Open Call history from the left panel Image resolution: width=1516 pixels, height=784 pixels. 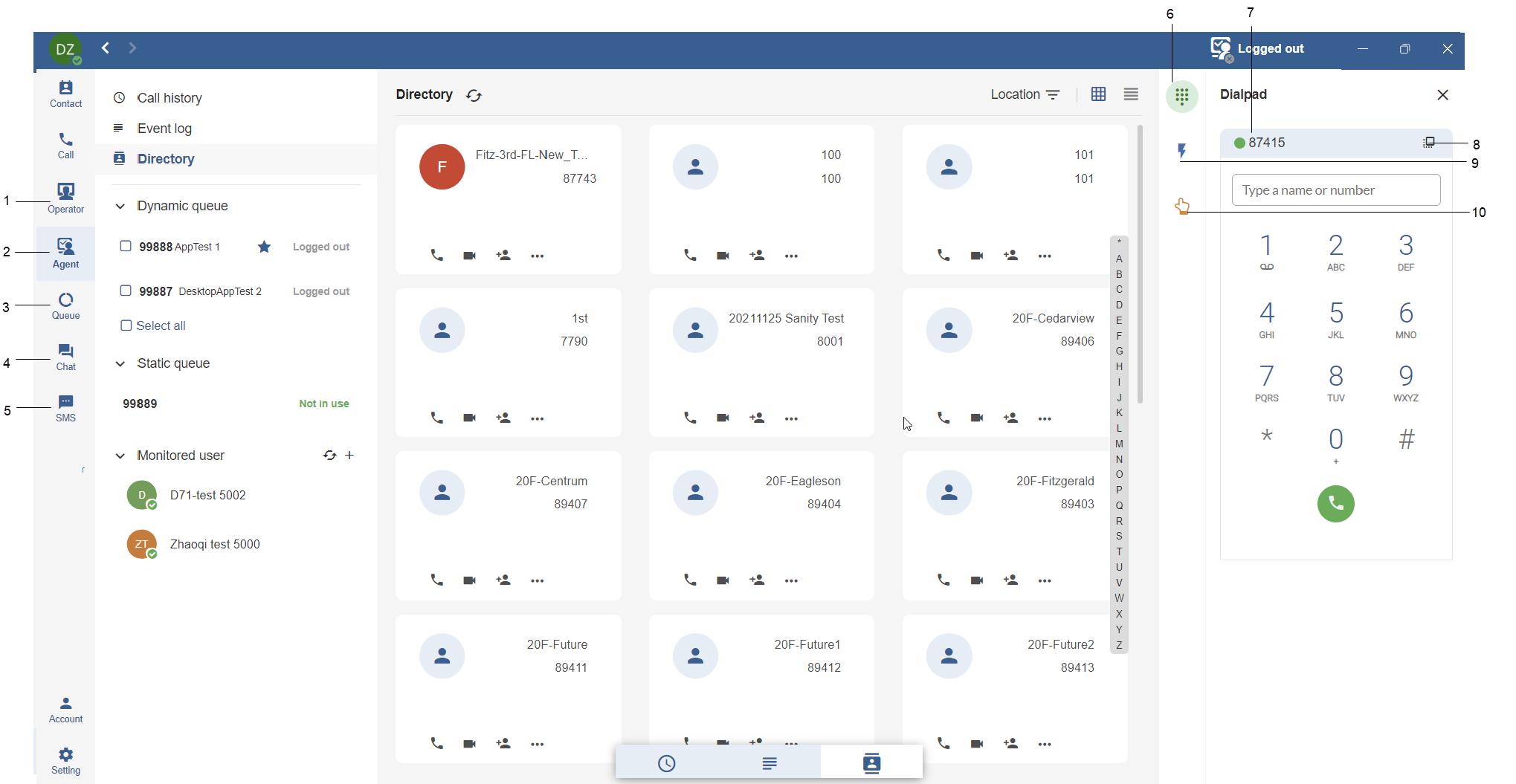[x=170, y=97]
